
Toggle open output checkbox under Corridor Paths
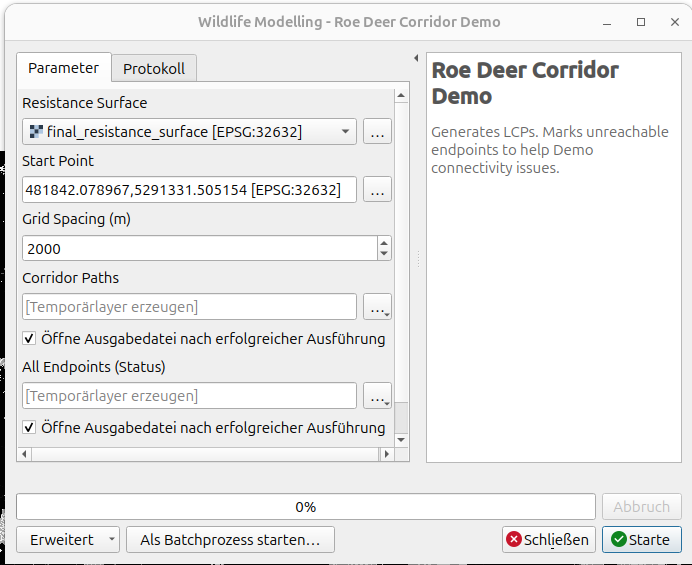tap(29, 339)
